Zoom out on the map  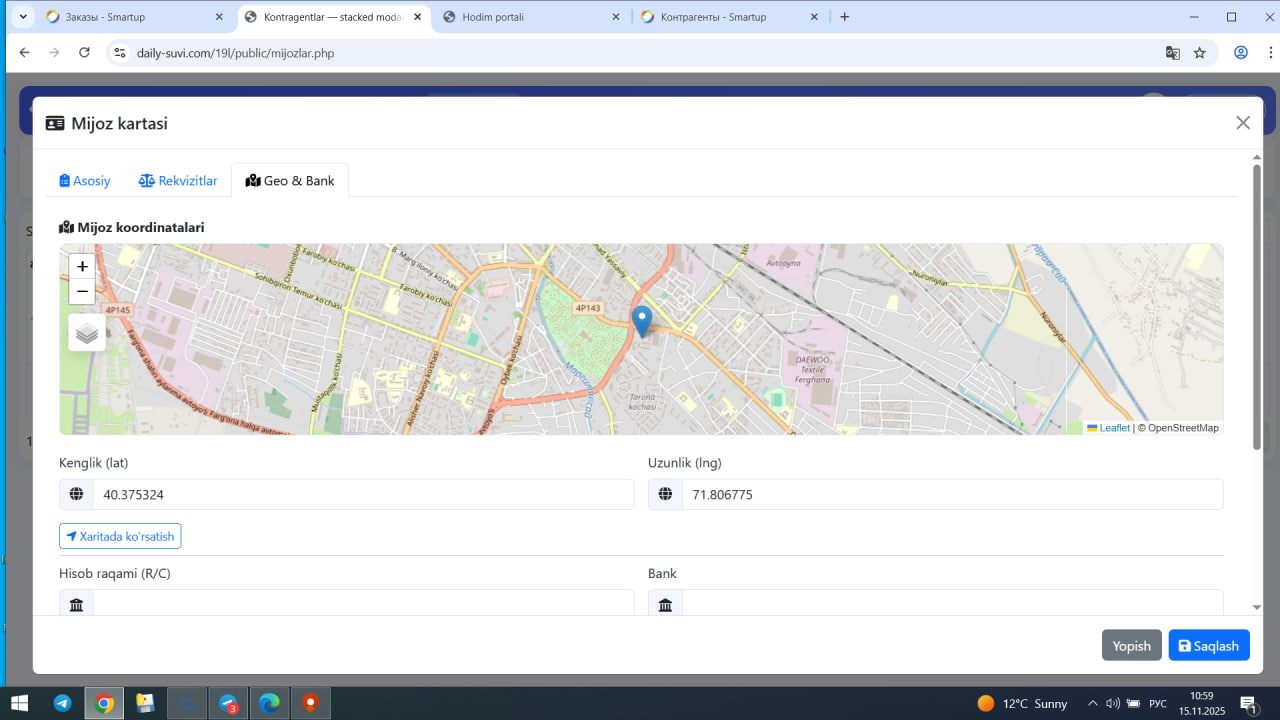(x=82, y=292)
